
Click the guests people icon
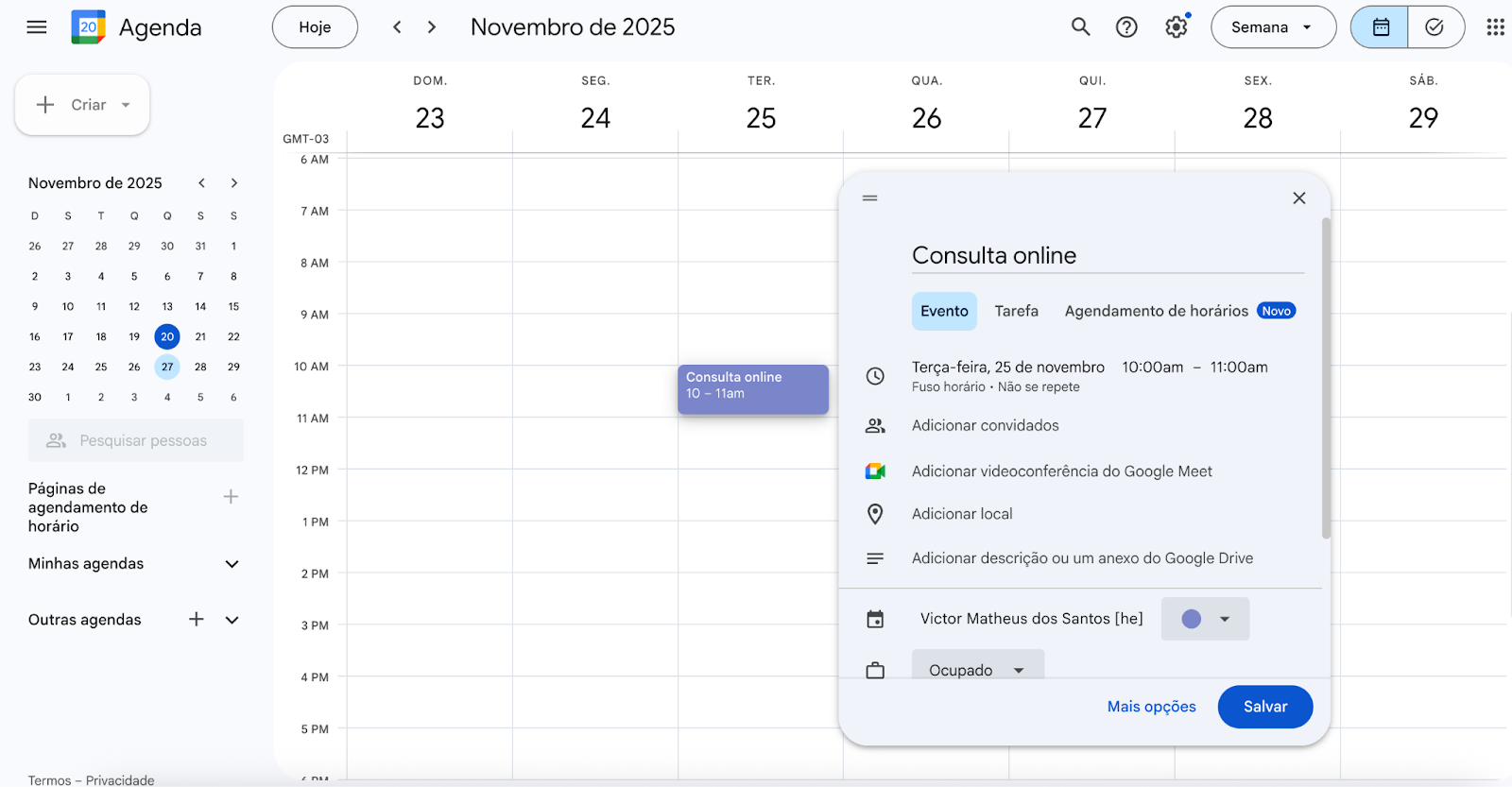[876, 426]
